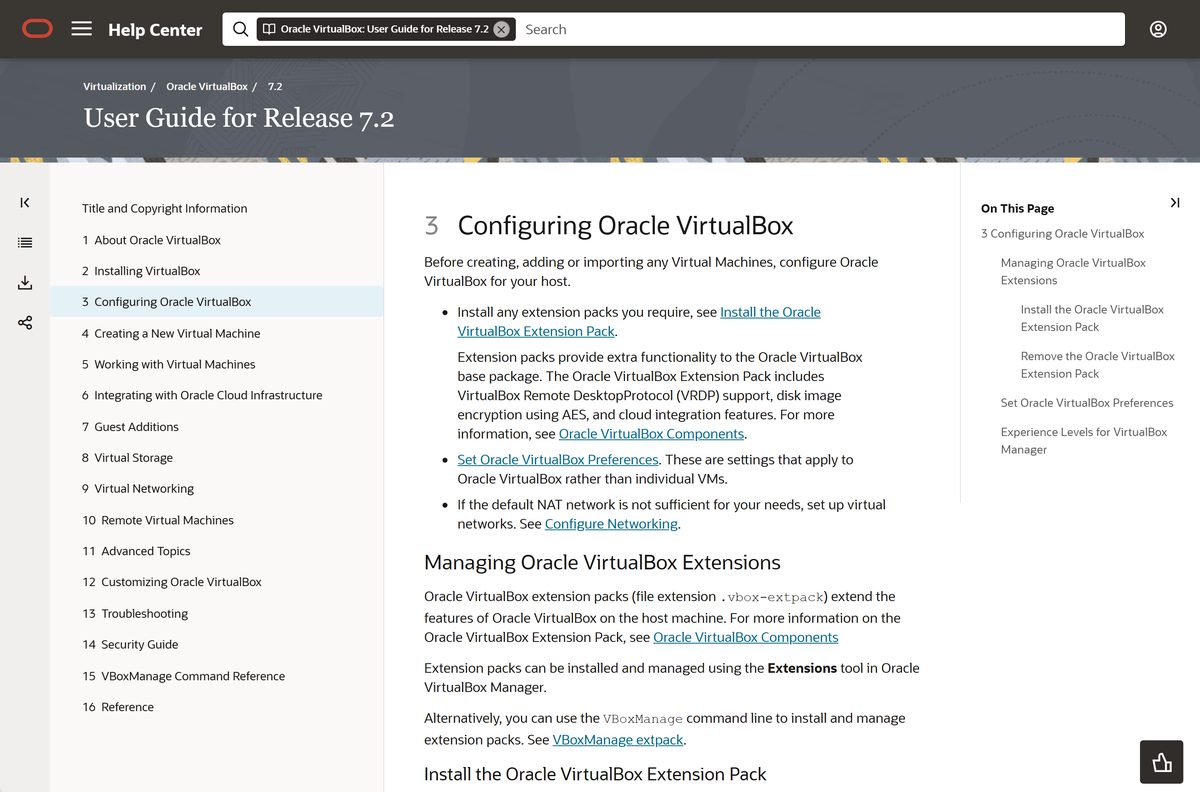Jump to Install the Extension Pack in On This Page
Viewport: 1200px width, 792px height.
pyautogui.click(x=1092, y=318)
